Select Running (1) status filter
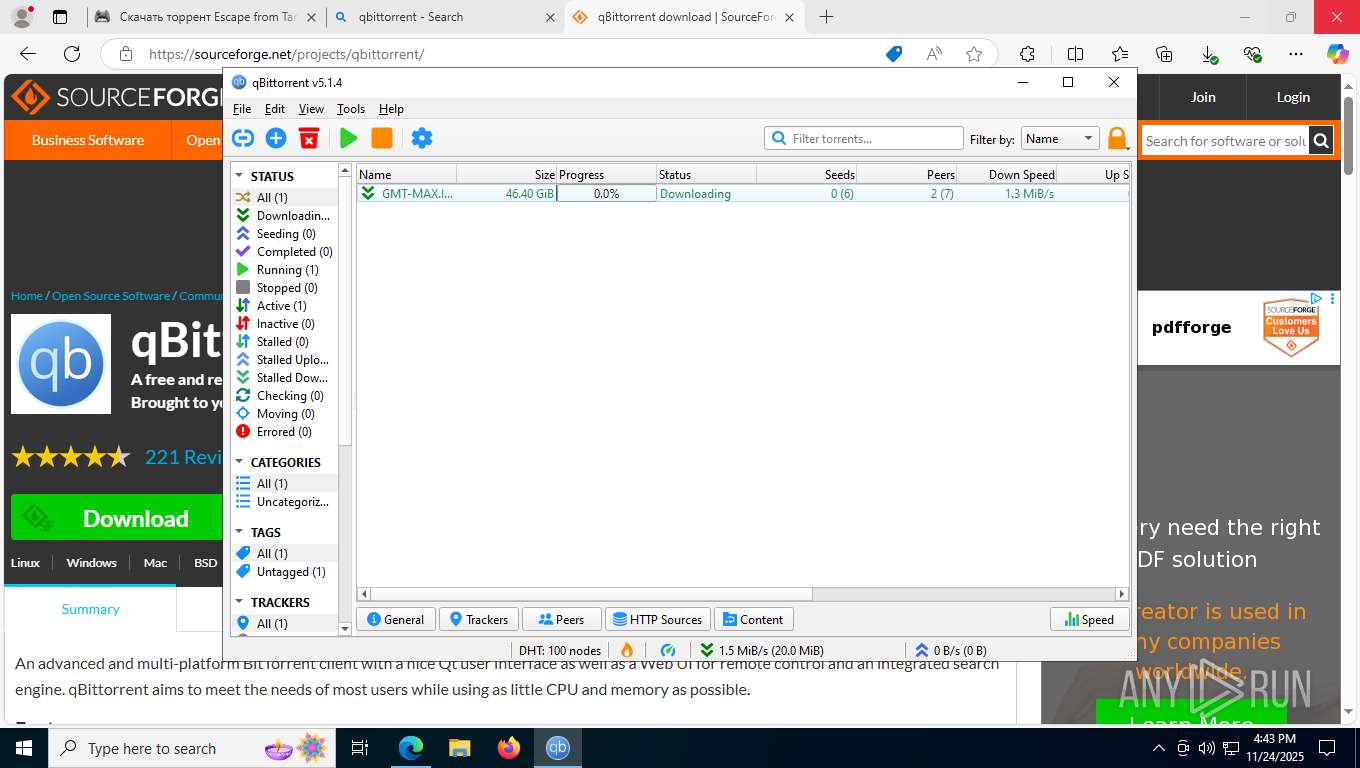Screen dimensions: 1360x768 coord(284,269)
